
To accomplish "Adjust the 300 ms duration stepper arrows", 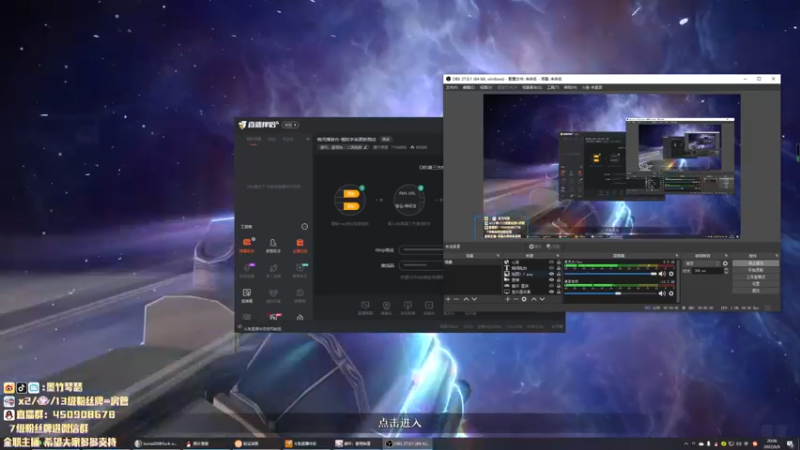I will click(727, 271).
